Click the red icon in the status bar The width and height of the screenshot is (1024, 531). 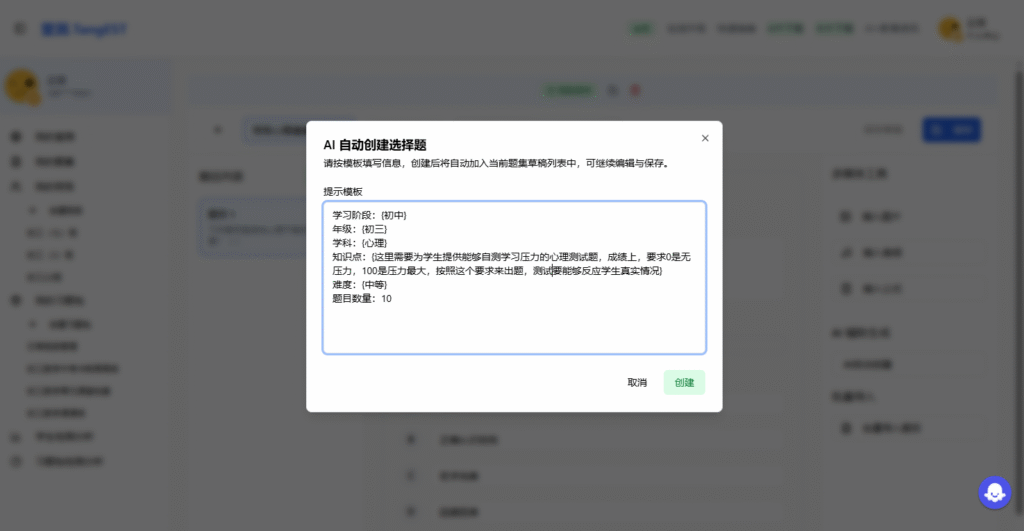point(635,90)
